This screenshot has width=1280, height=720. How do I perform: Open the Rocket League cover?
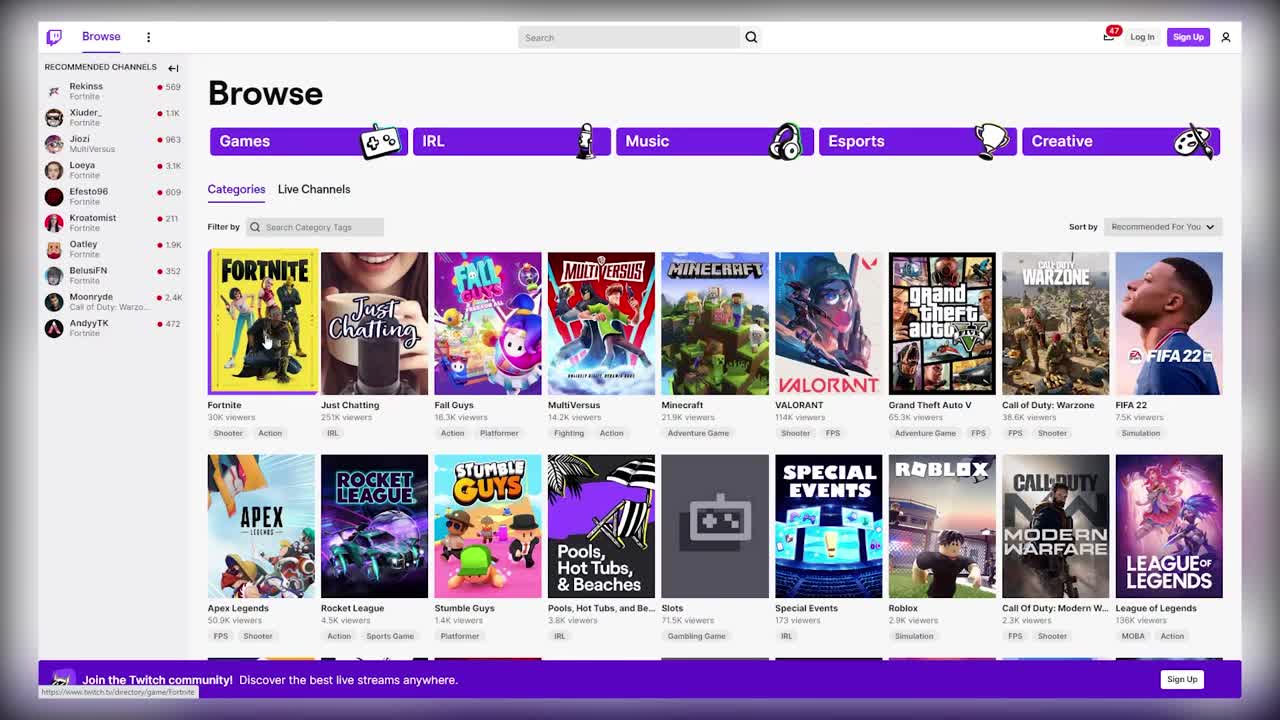(374, 526)
